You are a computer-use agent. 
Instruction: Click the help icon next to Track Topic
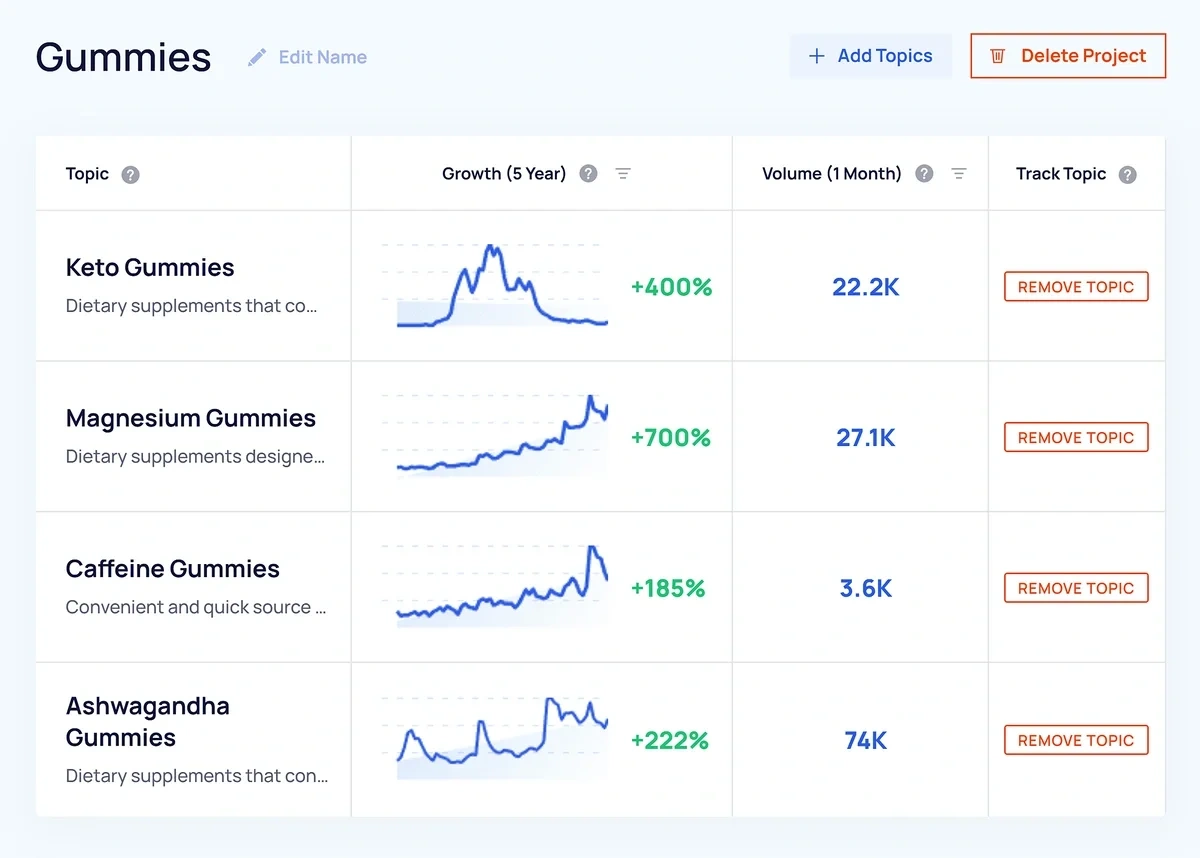[x=1127, y=174]
